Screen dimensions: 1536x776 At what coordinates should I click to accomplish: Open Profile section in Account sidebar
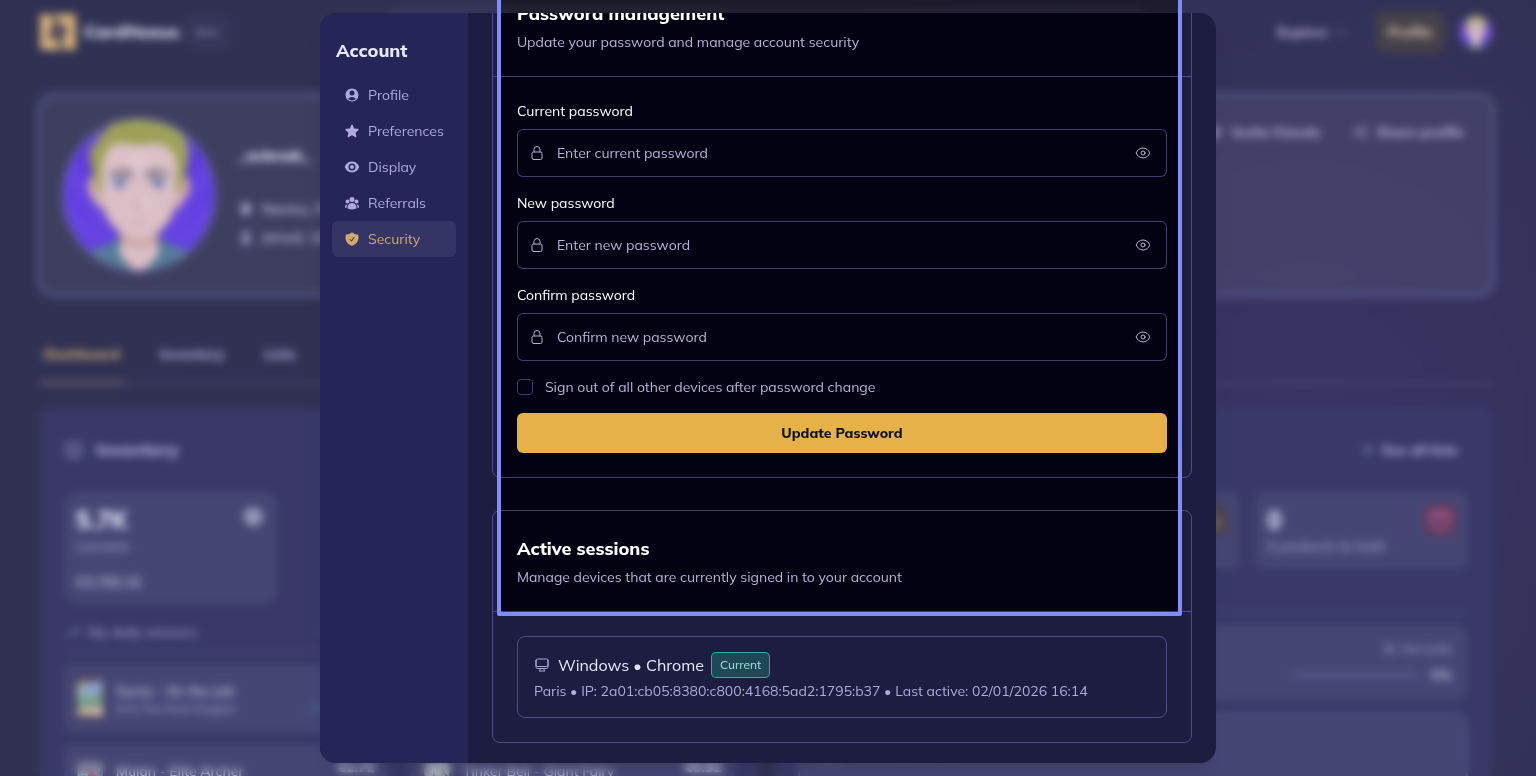click(388, 95)
